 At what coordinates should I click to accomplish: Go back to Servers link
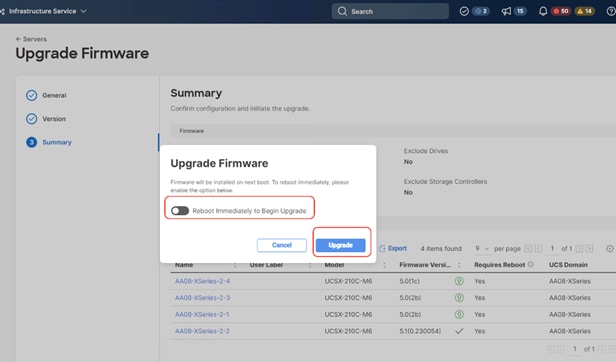click(31, 39)
